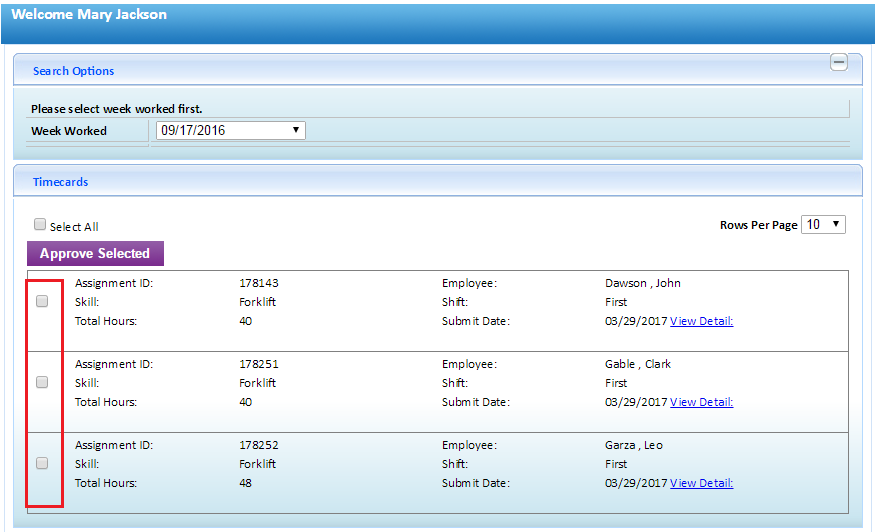879x532 pixels.
Task: Select assignment ID value 178252
Action: coord(258,445)
